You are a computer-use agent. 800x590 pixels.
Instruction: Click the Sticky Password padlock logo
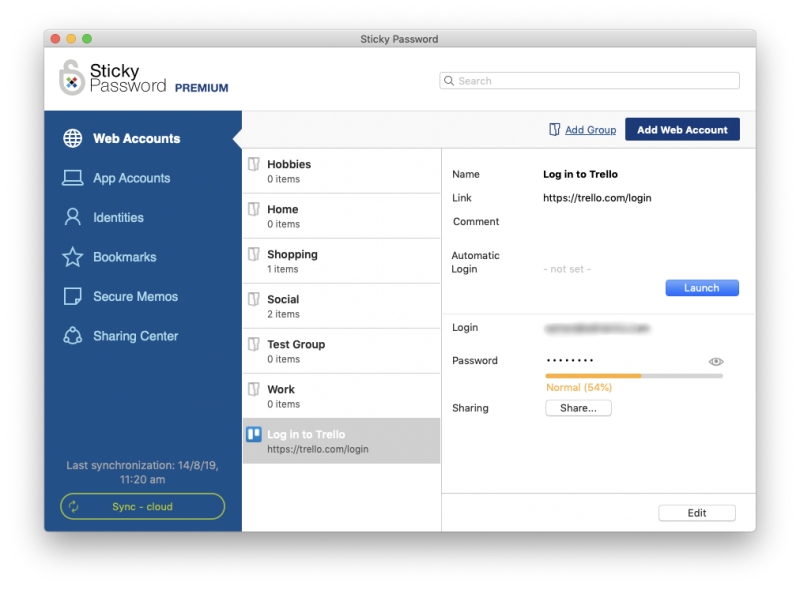[x=71, y=78]
